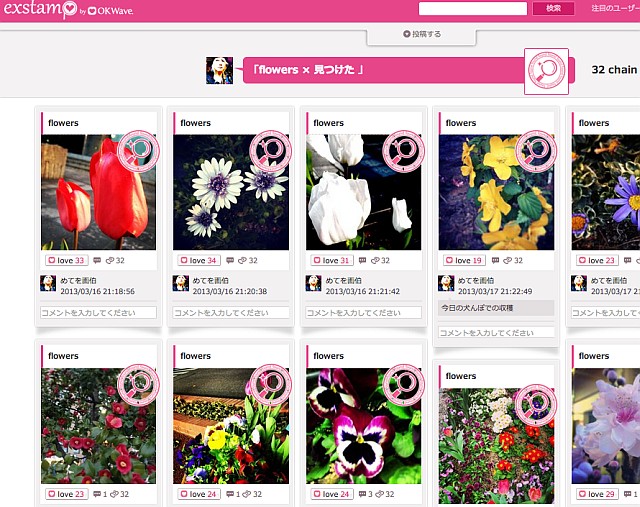The width and height of the screenshot is (640, 507).
Task: Click stamp icon on mixed garden photo
Action: click(x=536, y=405)
